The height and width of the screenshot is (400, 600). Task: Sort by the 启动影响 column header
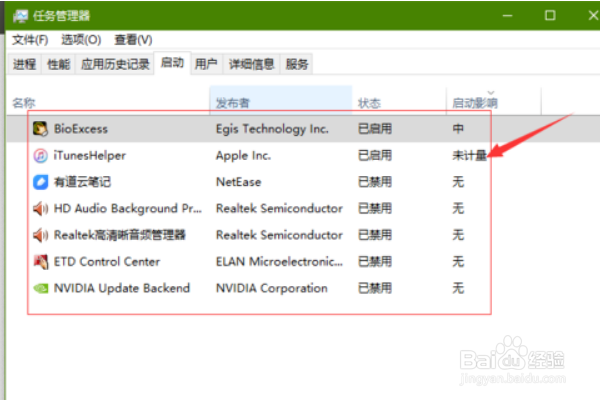tap(494, 102)
